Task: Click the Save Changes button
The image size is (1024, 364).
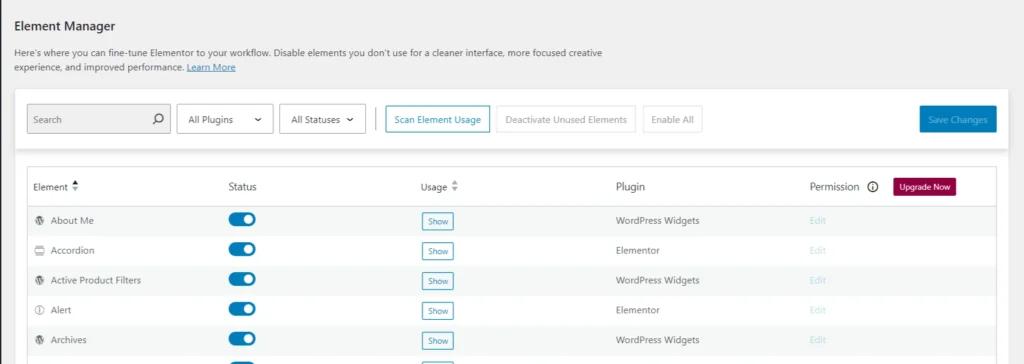Action: (x=958, y=120)
